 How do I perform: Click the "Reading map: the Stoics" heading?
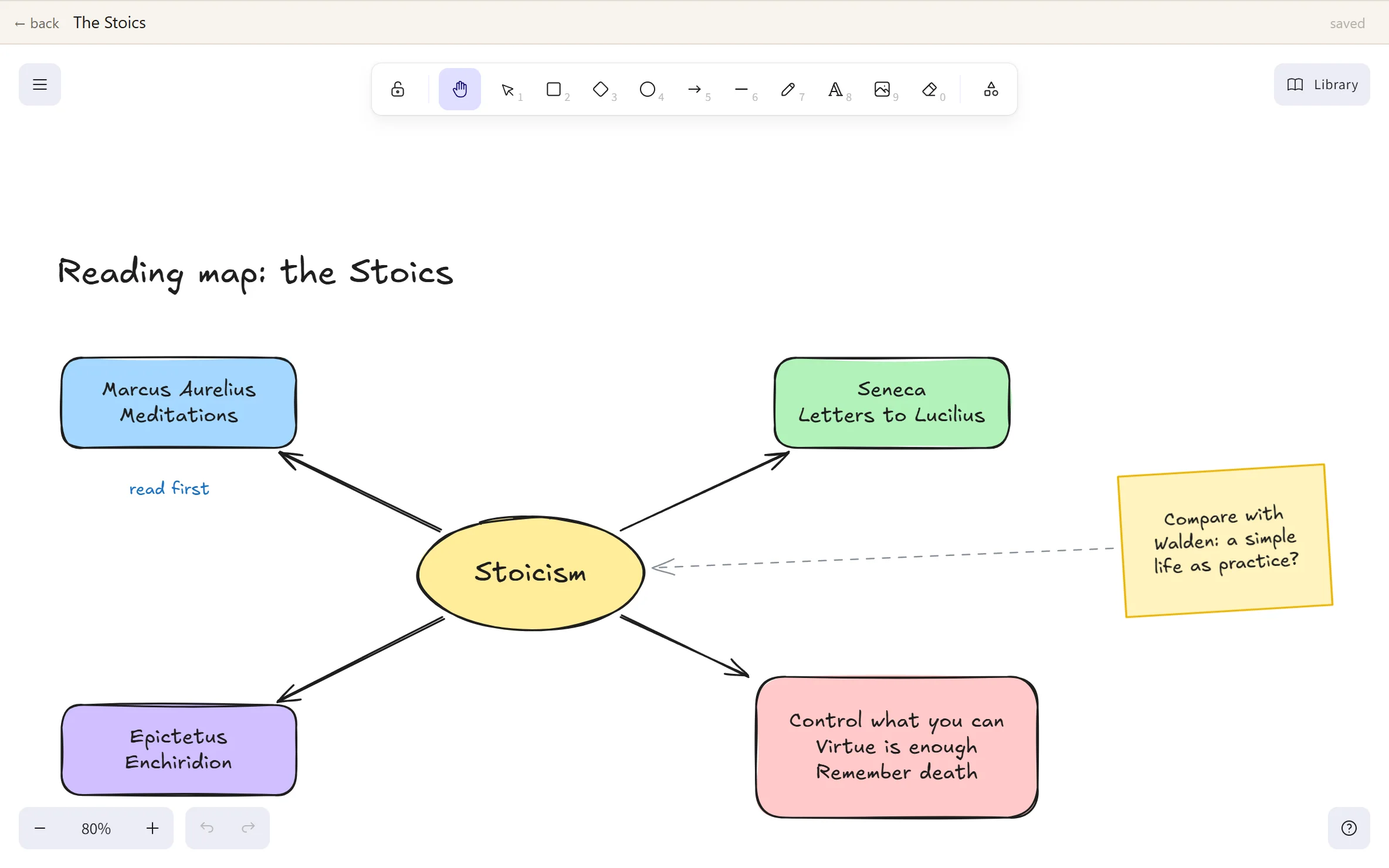point(256,273)
